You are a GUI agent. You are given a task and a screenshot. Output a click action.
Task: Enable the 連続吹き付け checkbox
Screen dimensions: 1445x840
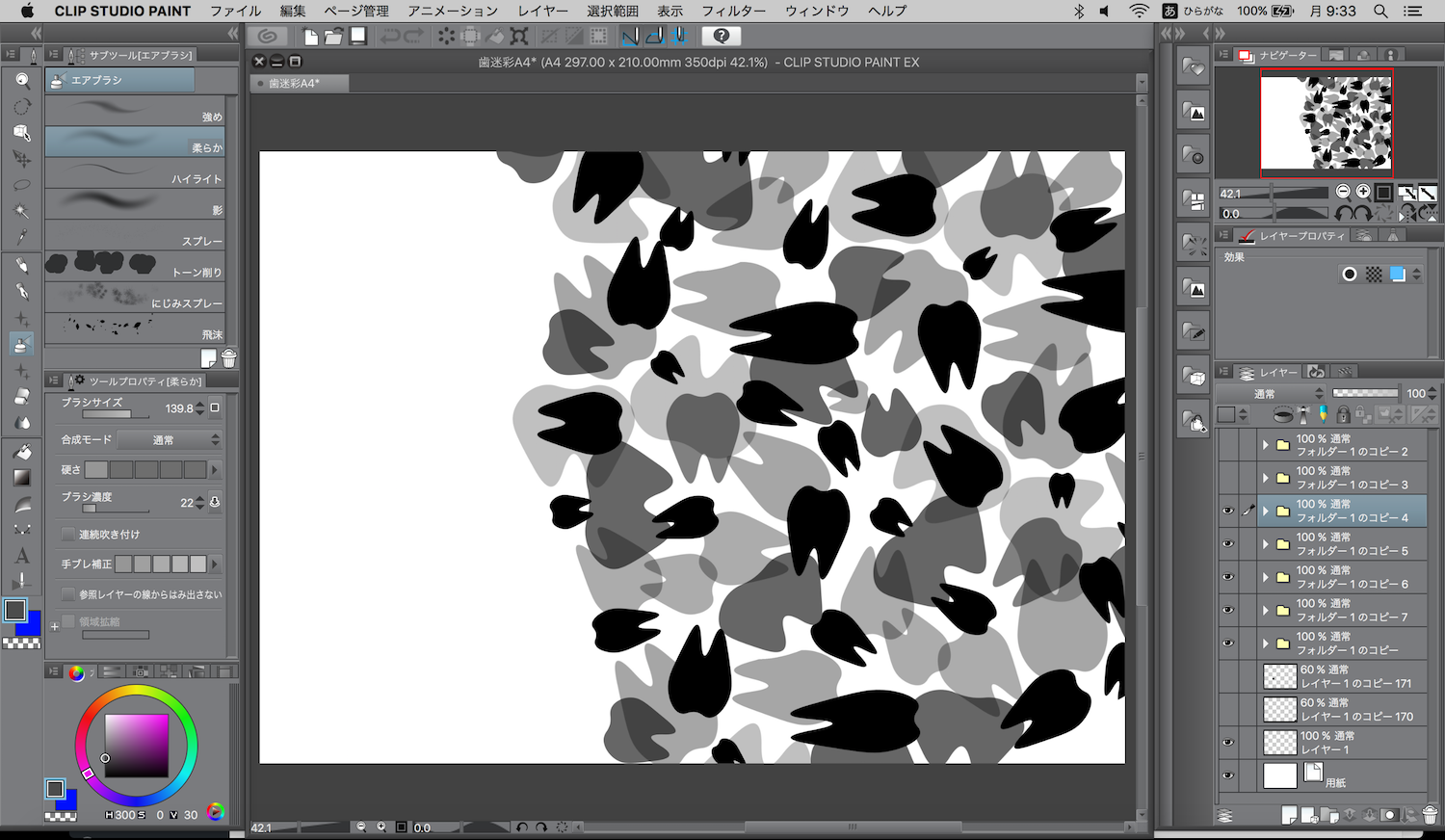[67, 534]
